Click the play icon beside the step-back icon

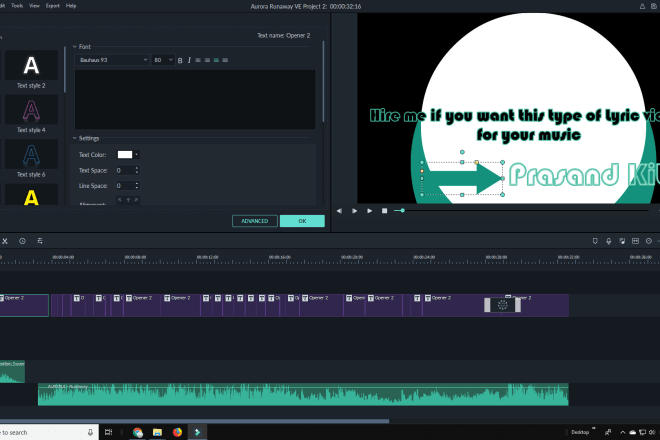click(354, 211)
